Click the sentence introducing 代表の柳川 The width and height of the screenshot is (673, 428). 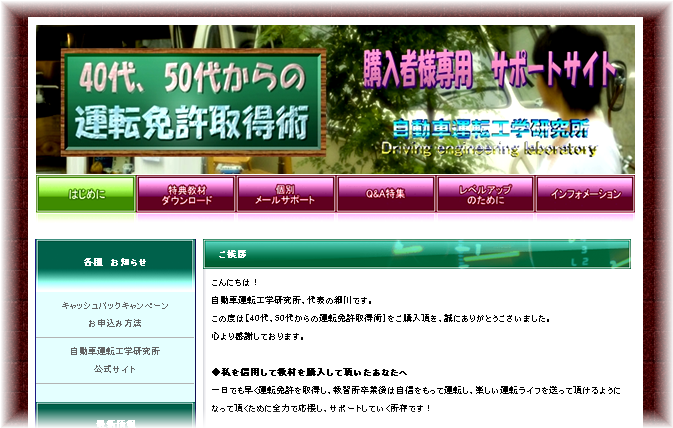[291, 300]
